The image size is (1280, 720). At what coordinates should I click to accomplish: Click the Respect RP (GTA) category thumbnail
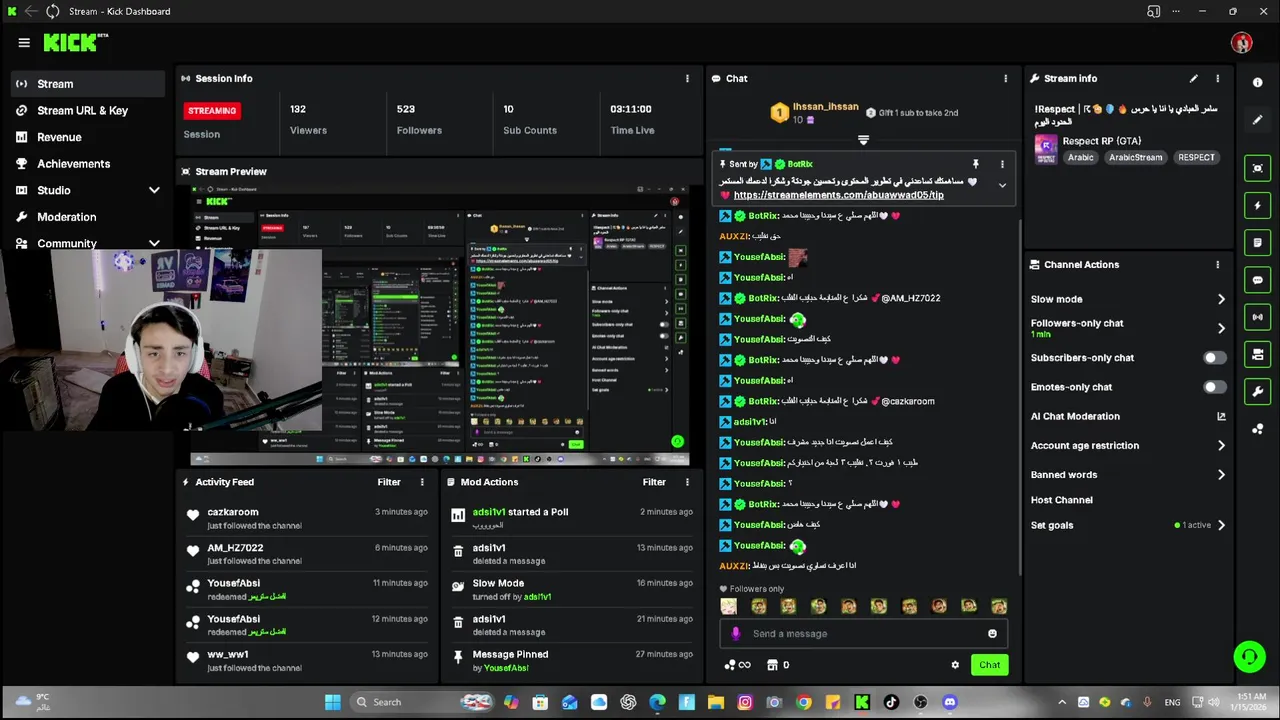click(1046, 149)
